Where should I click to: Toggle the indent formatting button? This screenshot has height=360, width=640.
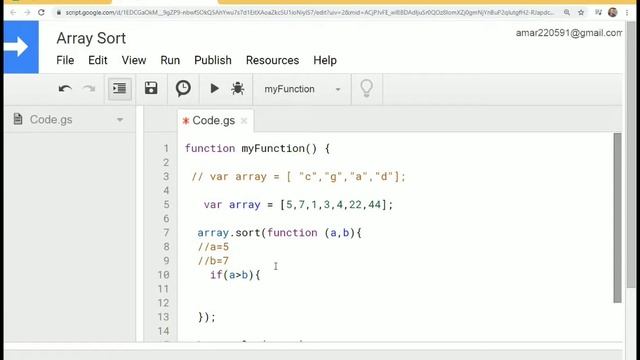pos(120,89)
